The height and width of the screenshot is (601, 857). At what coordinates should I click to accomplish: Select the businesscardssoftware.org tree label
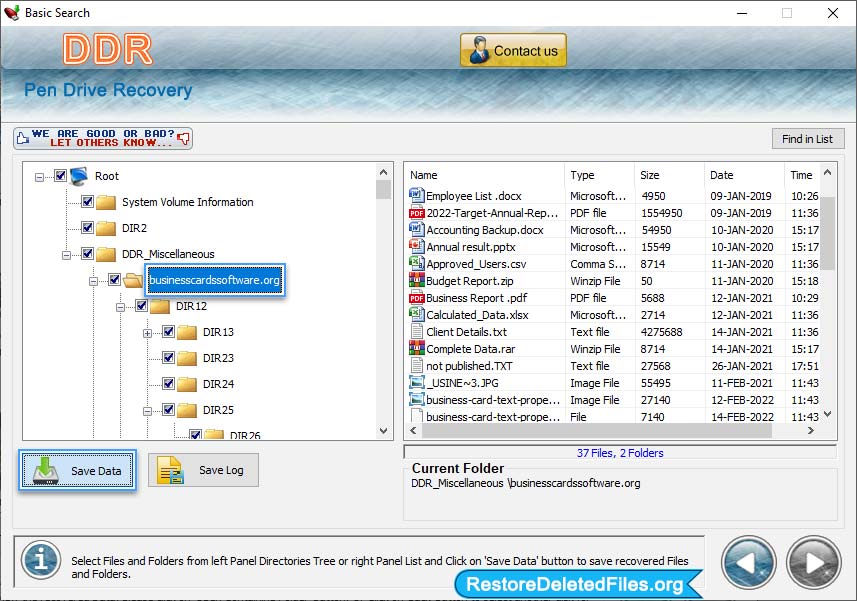(214, 280)
